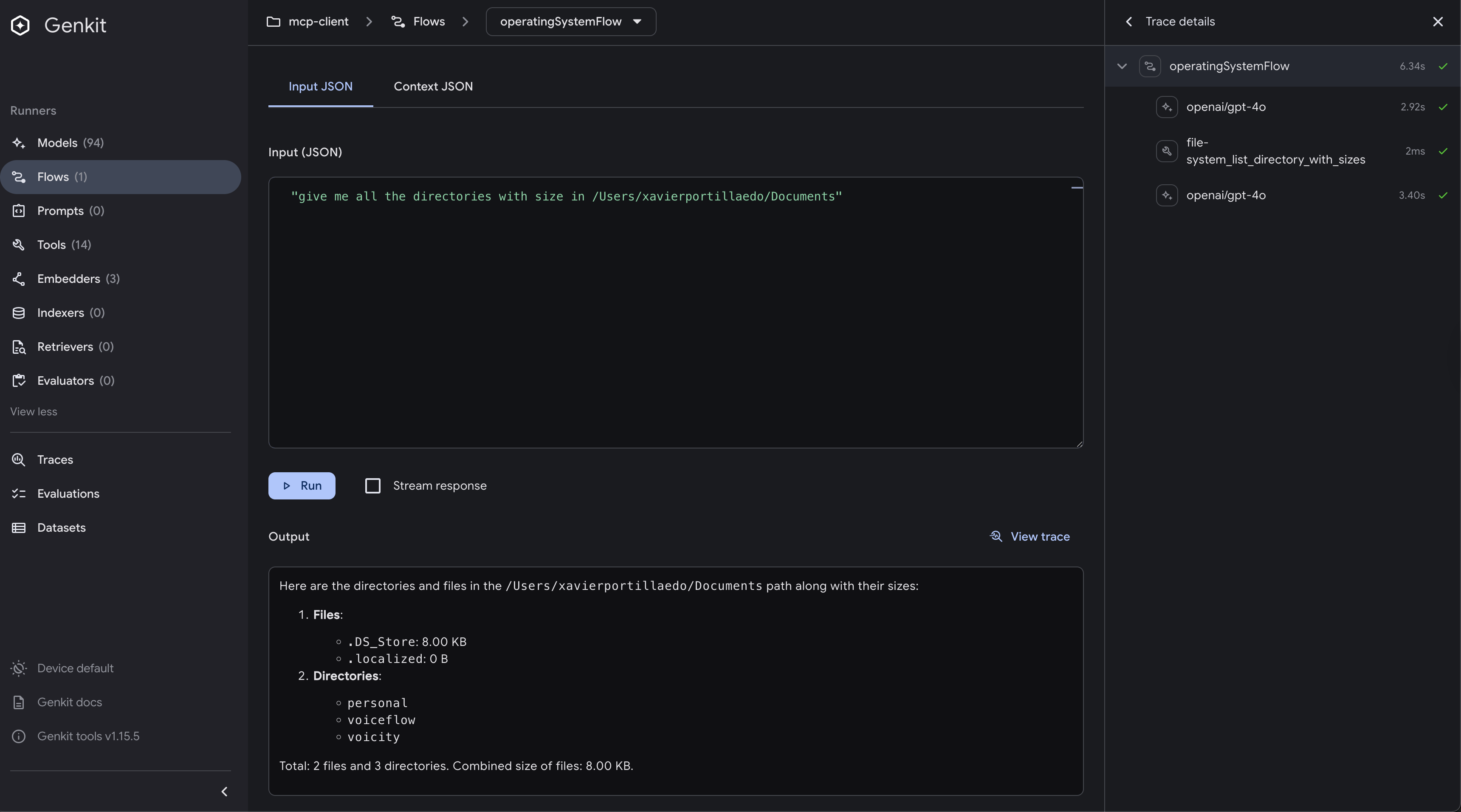The image size is (1461, 812).
Task: Select the operatingSystemFlow trace row
Action: [1282, 66]
